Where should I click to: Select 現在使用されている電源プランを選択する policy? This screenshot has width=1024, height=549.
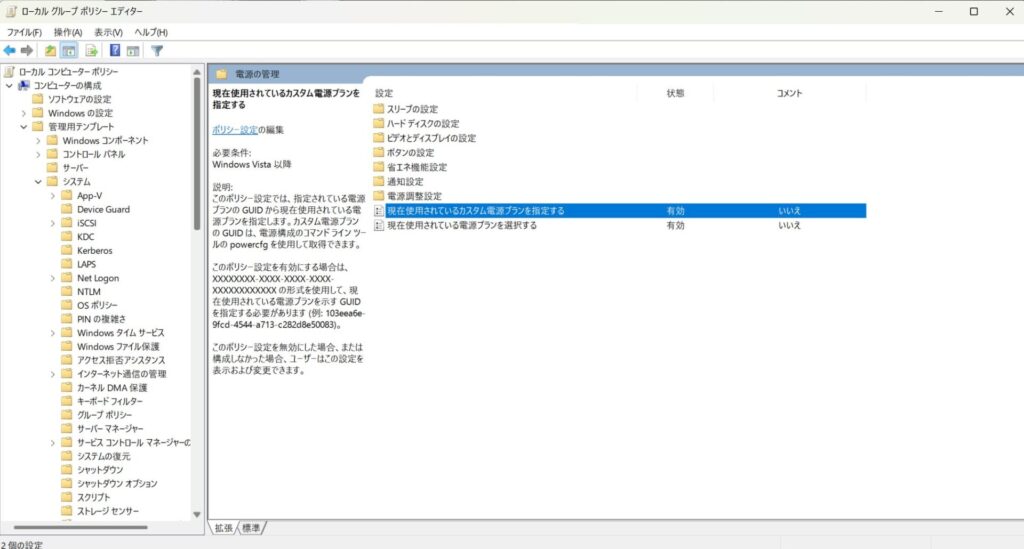(x=461, y=226)
